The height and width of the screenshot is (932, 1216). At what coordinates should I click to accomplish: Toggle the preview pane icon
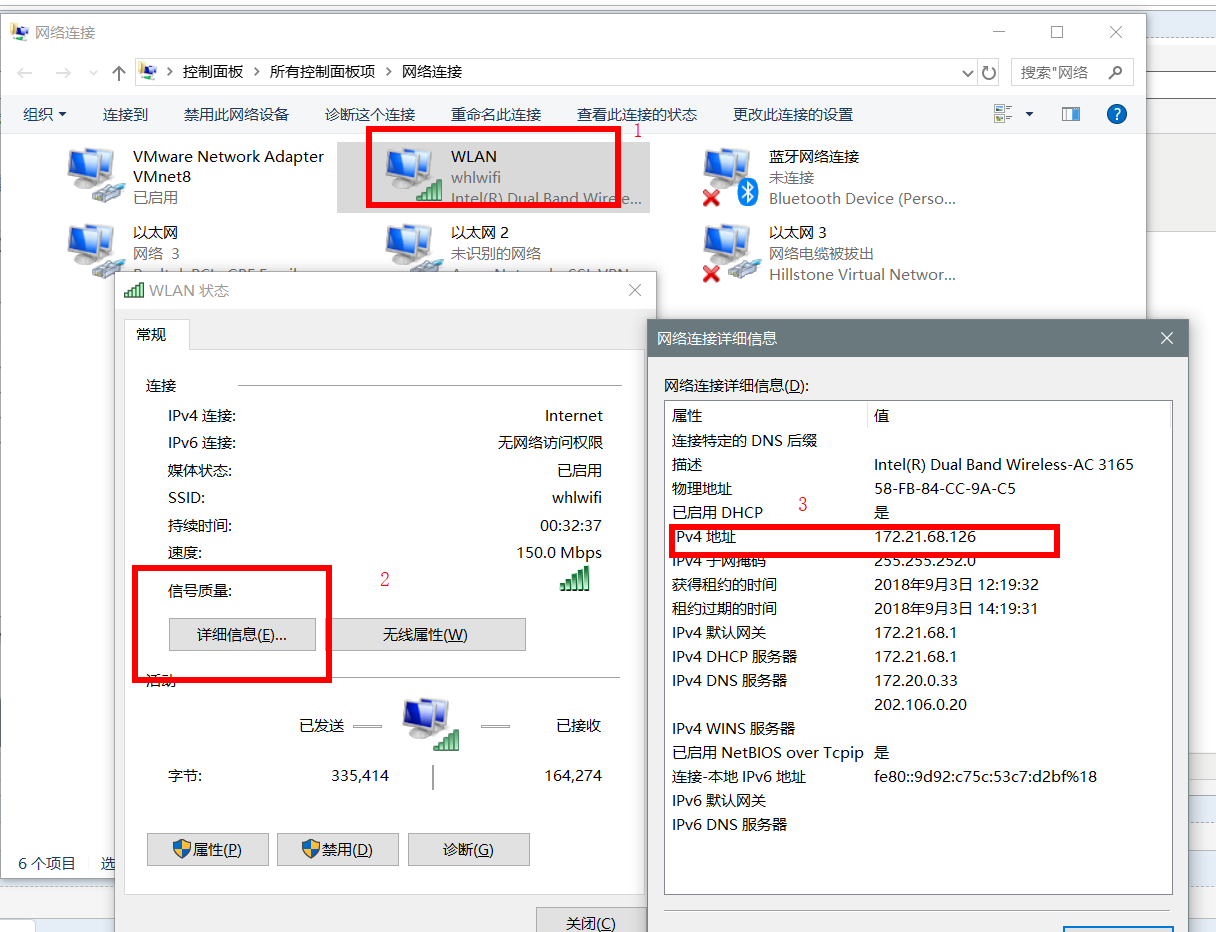[1070, 114]
